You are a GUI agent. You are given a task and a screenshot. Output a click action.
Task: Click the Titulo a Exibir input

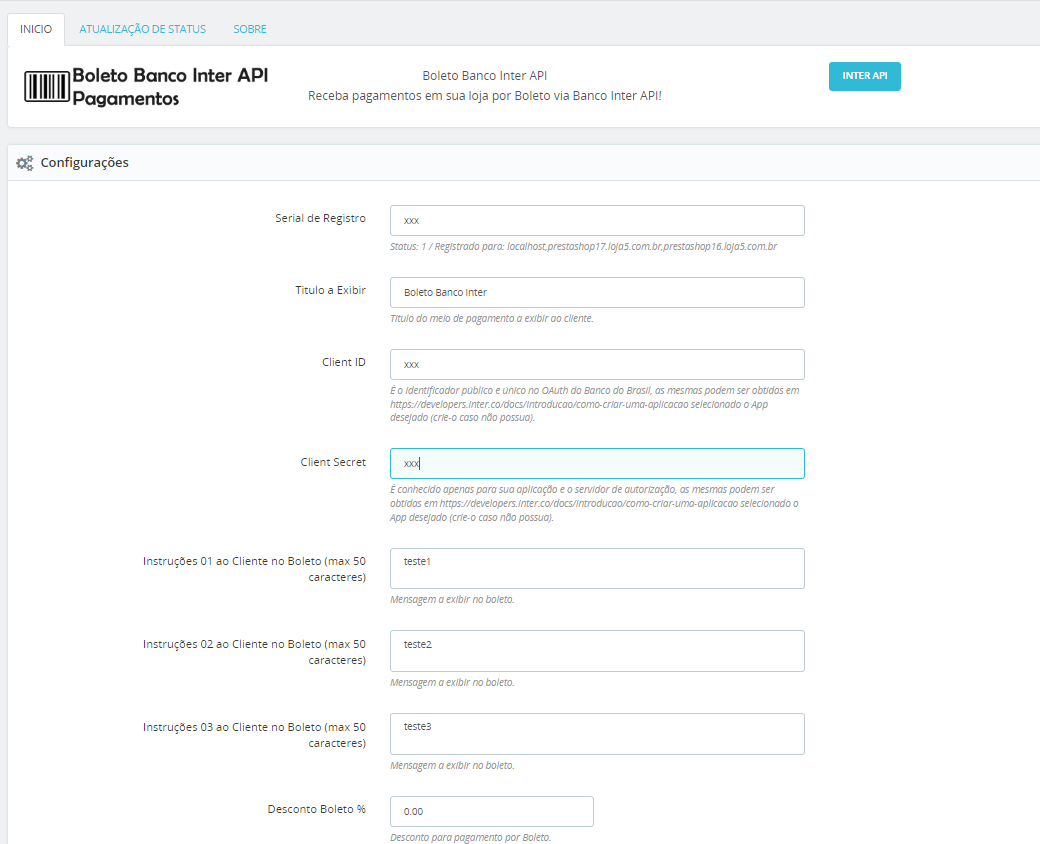(x=597, y=293)
